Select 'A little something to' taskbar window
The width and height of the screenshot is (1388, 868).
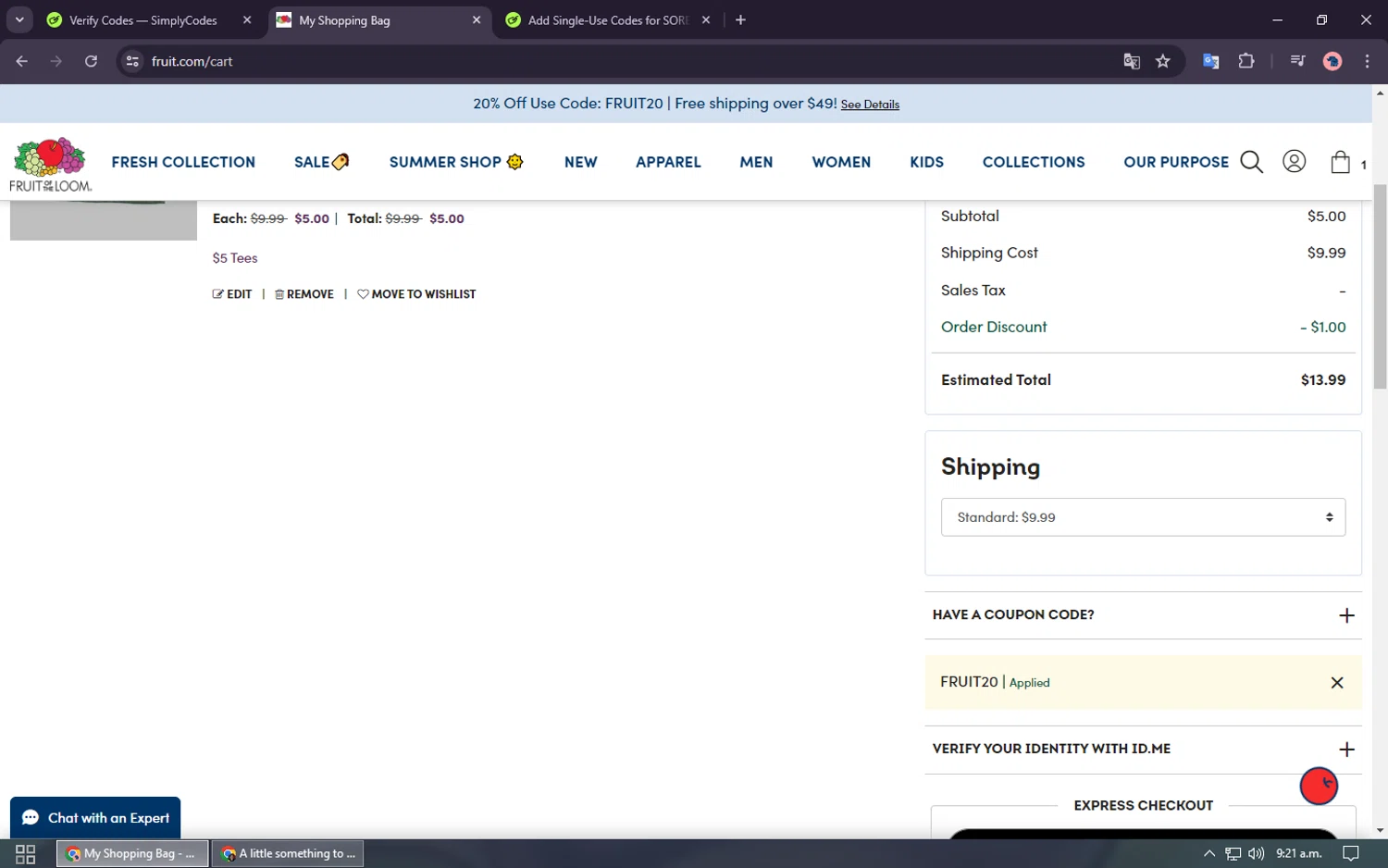pyautogui.click(x=288, y=853)
